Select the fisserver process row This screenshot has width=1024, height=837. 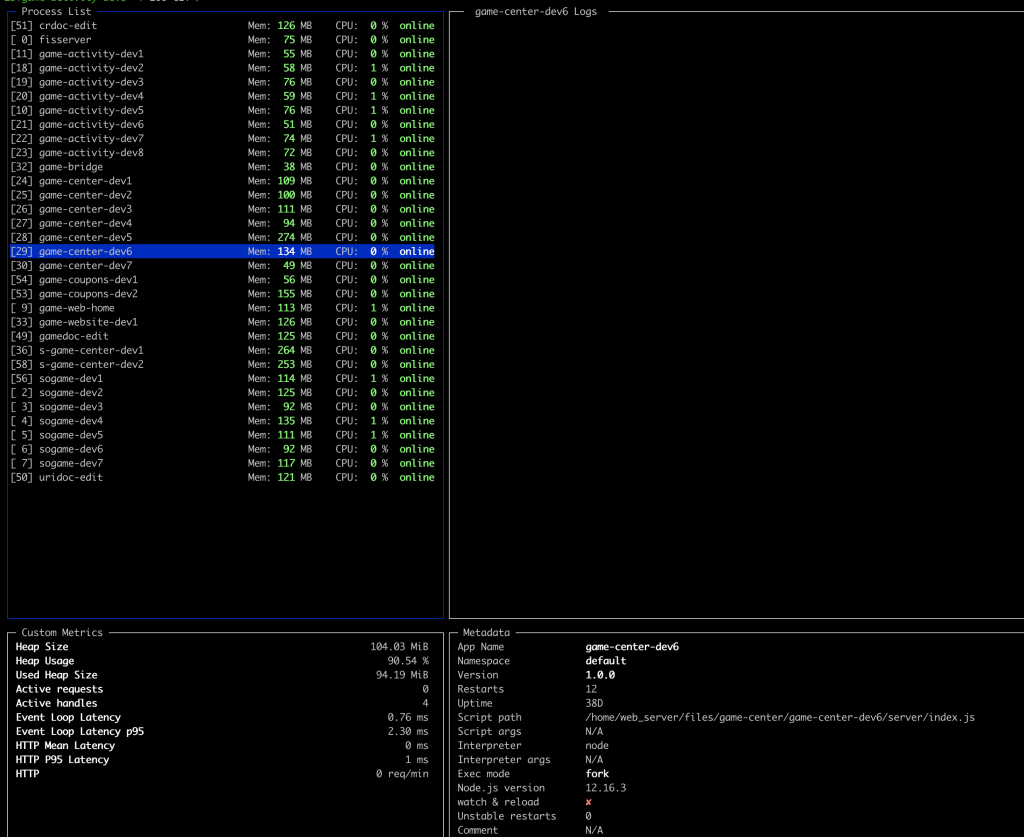[222, 40]
